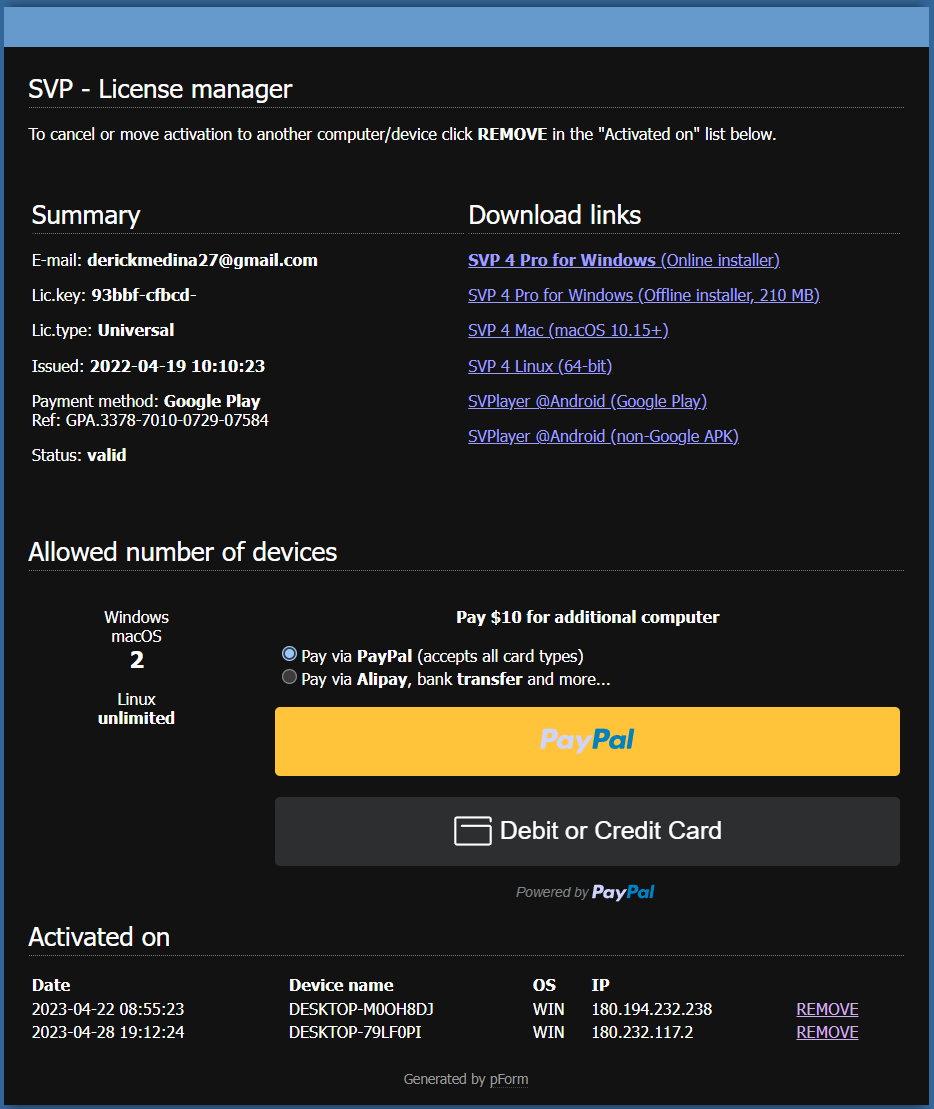Open SVPlayer Android Google Play link
The height and width of the screenshot is (1109, 934).
587,401
